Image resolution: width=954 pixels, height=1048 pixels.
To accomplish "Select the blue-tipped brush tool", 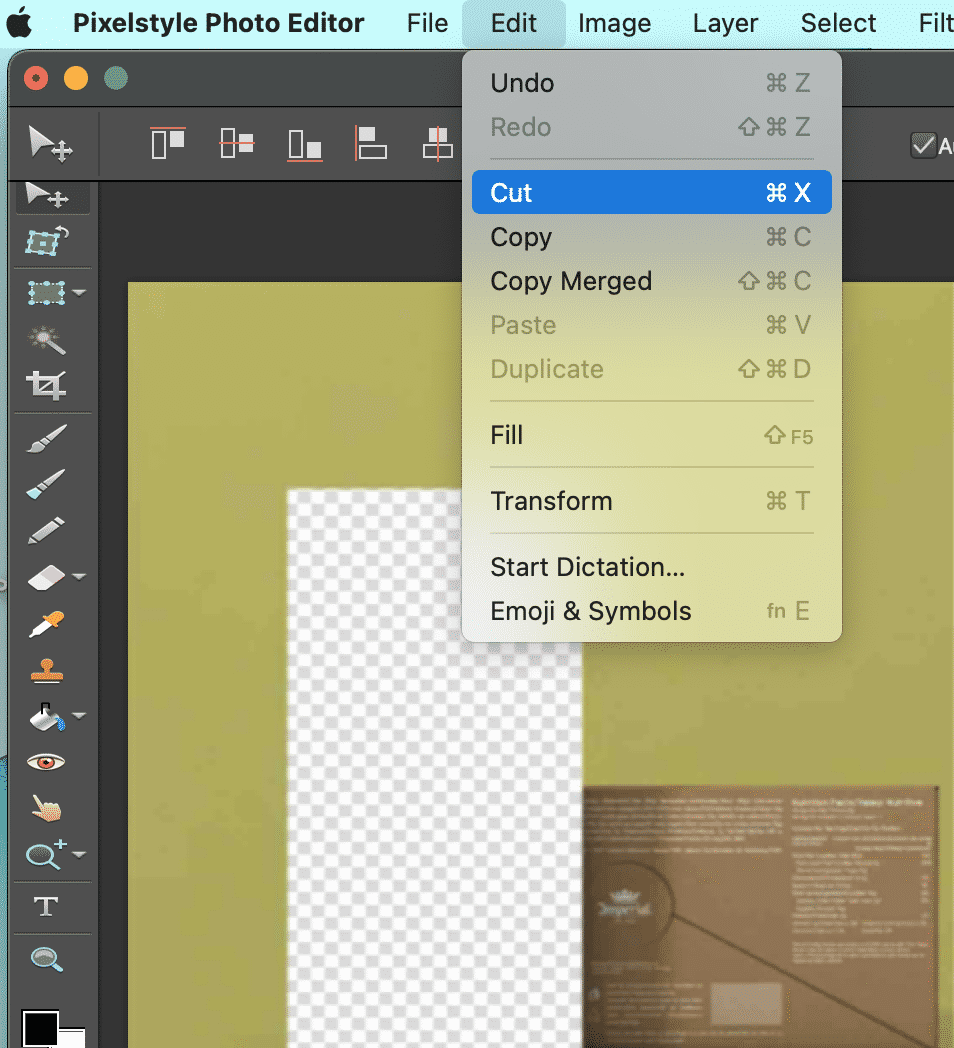I will (x=46, y=484).
